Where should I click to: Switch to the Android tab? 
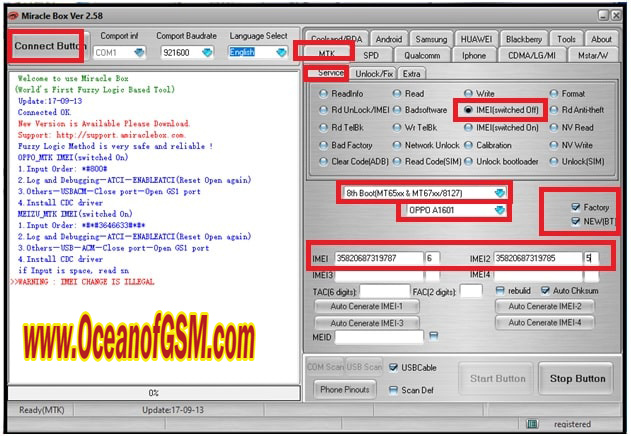(388, 39)
